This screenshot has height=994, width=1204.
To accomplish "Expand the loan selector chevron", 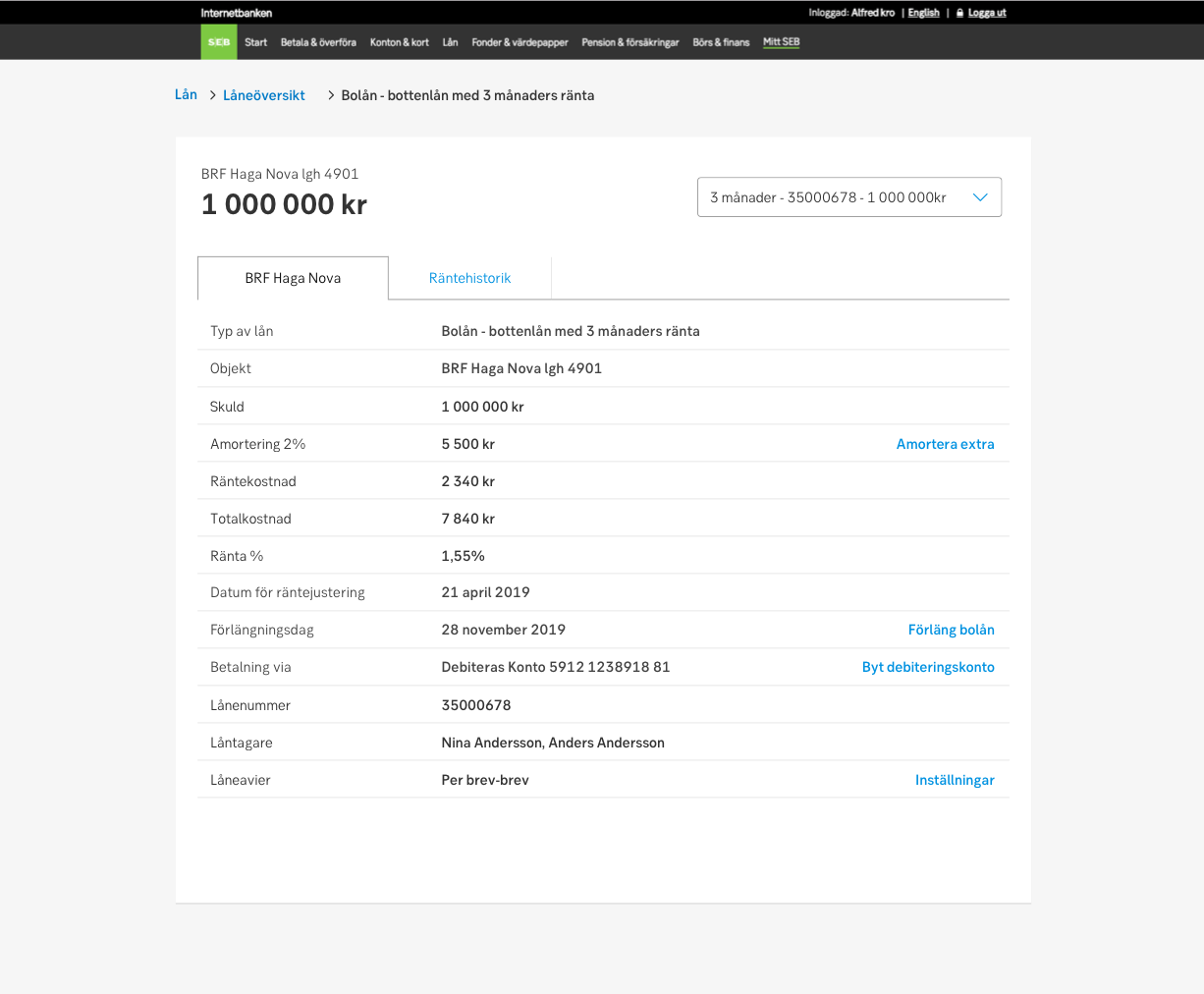I will click(979, 196).
